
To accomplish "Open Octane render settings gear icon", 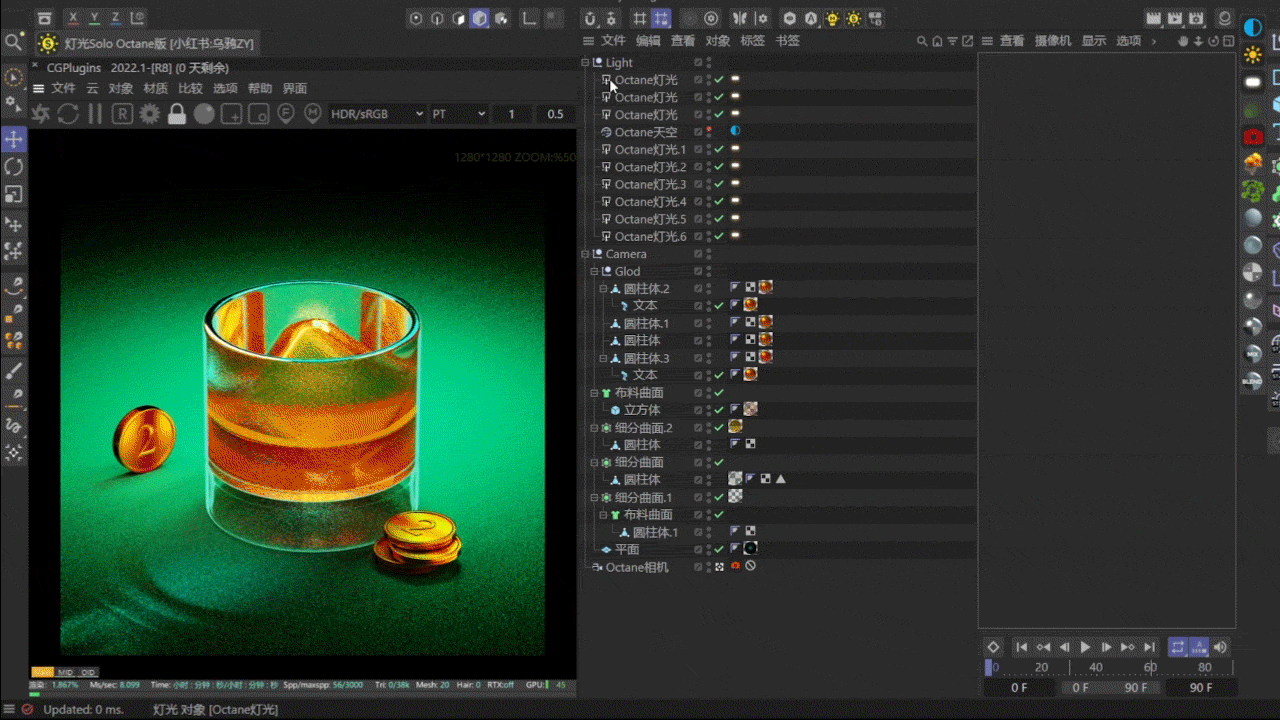I will pyautogui.click(x=149, y=114).
